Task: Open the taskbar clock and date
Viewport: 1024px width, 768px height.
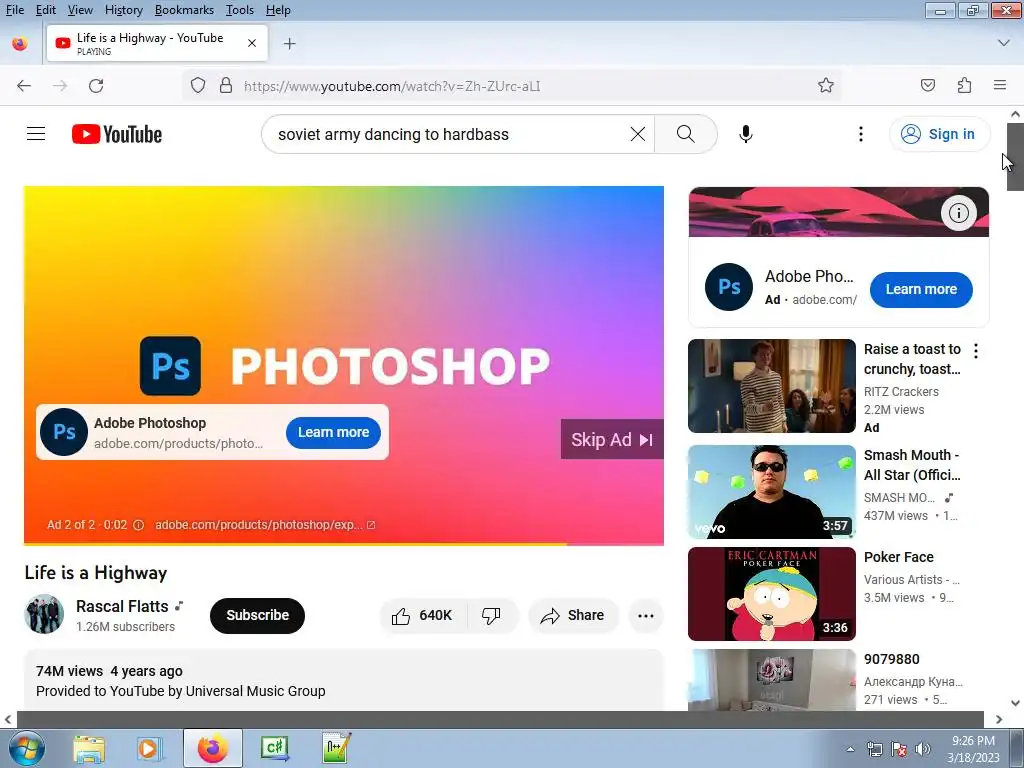Action: coord(973,749)
